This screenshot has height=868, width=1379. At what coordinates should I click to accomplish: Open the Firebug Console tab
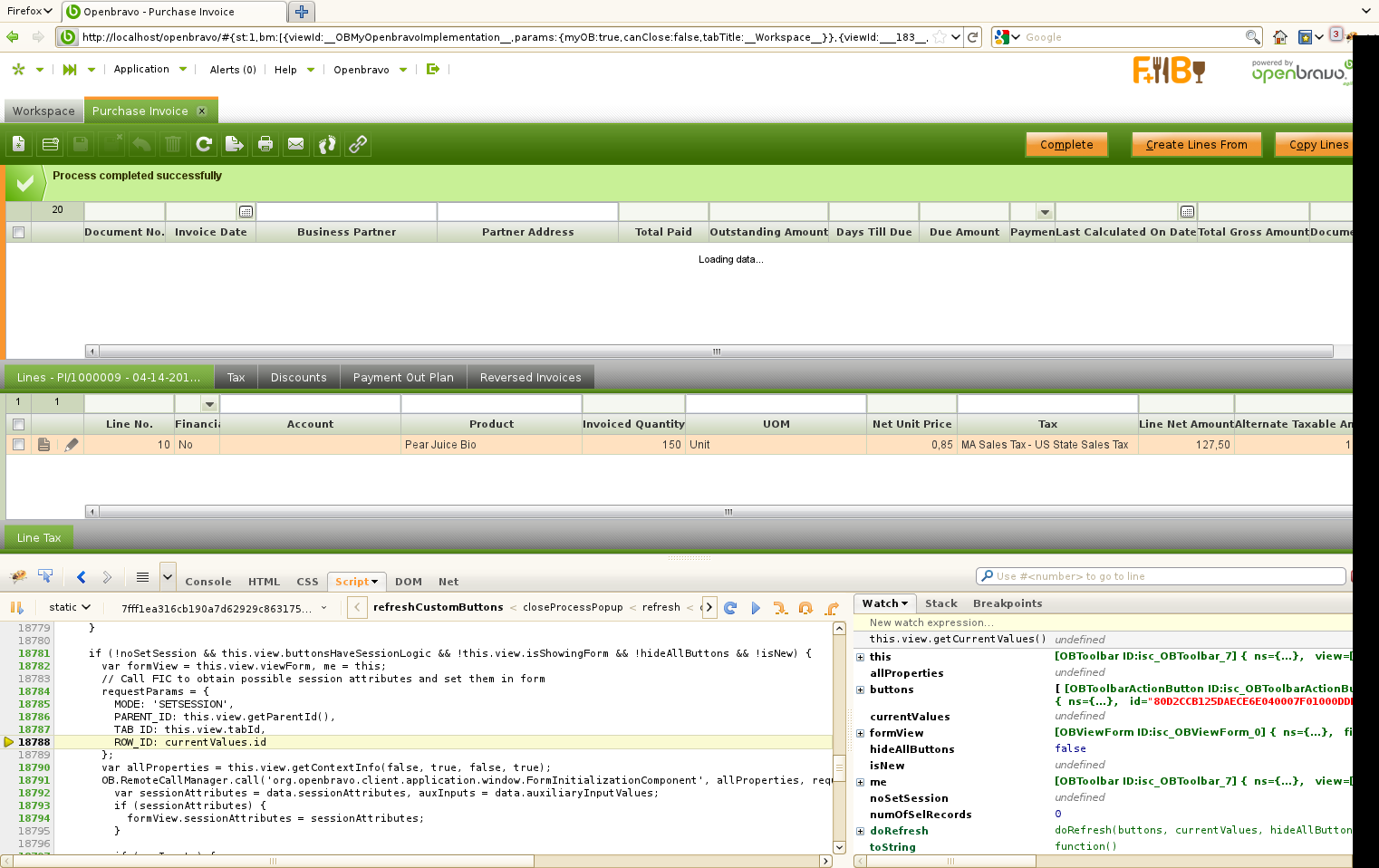[208, 582]
